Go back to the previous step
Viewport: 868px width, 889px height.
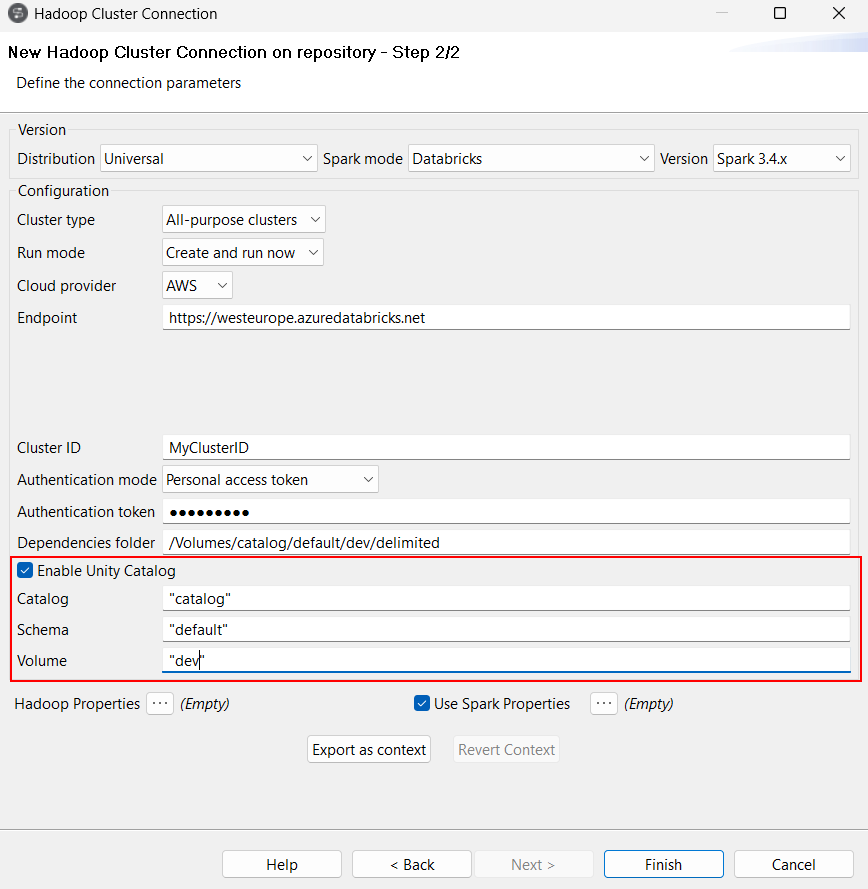[x=411, y=864]
